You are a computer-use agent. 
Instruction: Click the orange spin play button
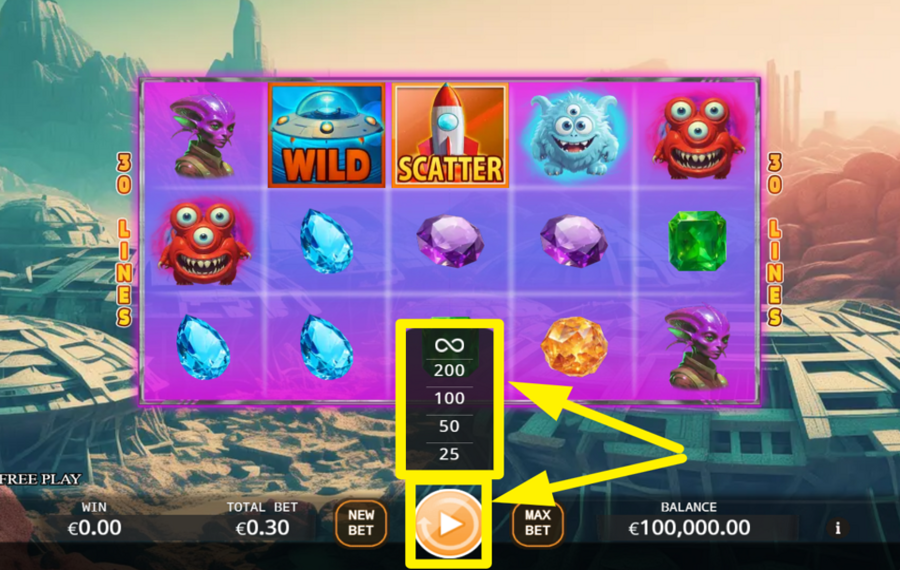[x=449, y=524]
